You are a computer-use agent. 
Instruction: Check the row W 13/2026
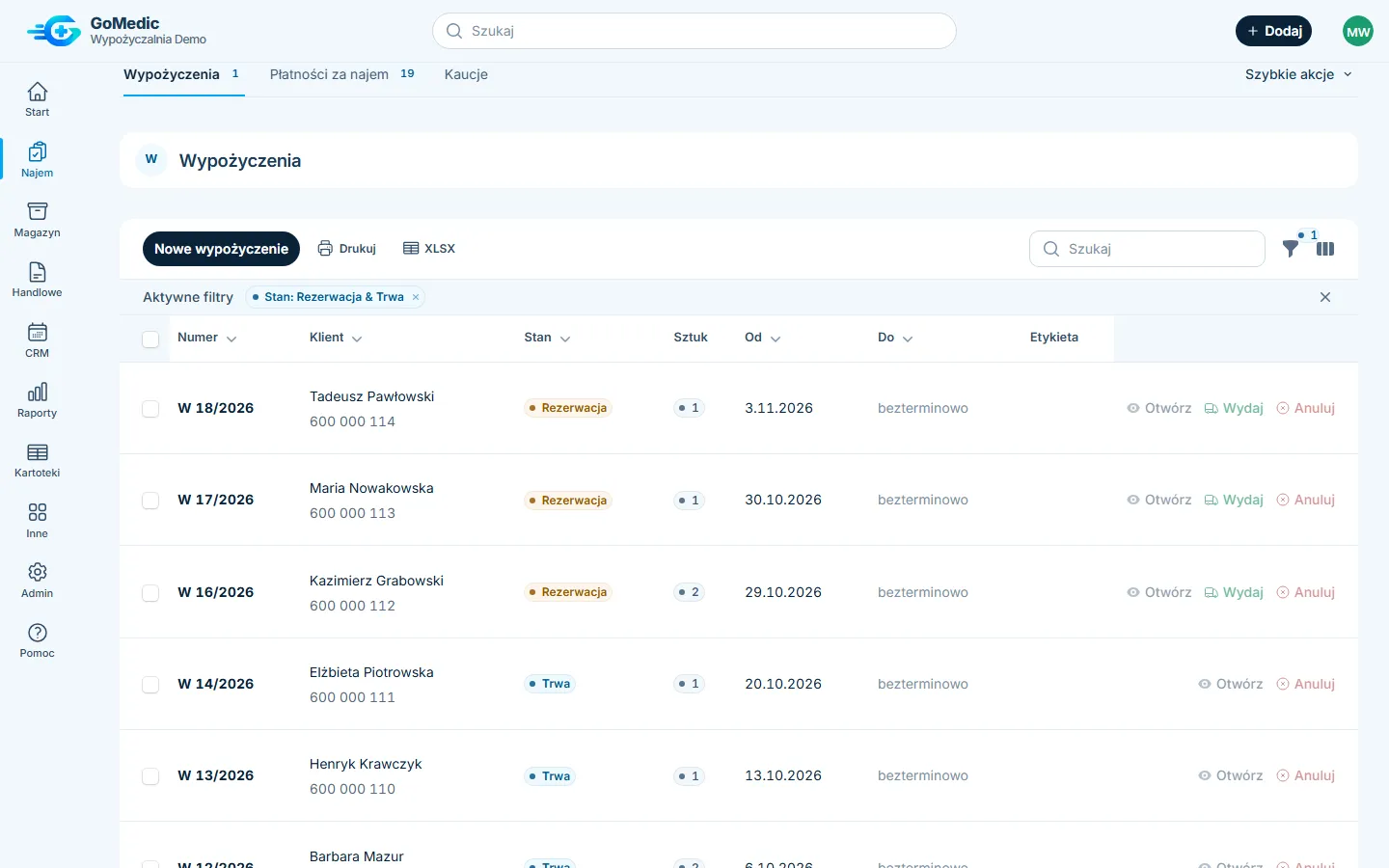point(150,776)
